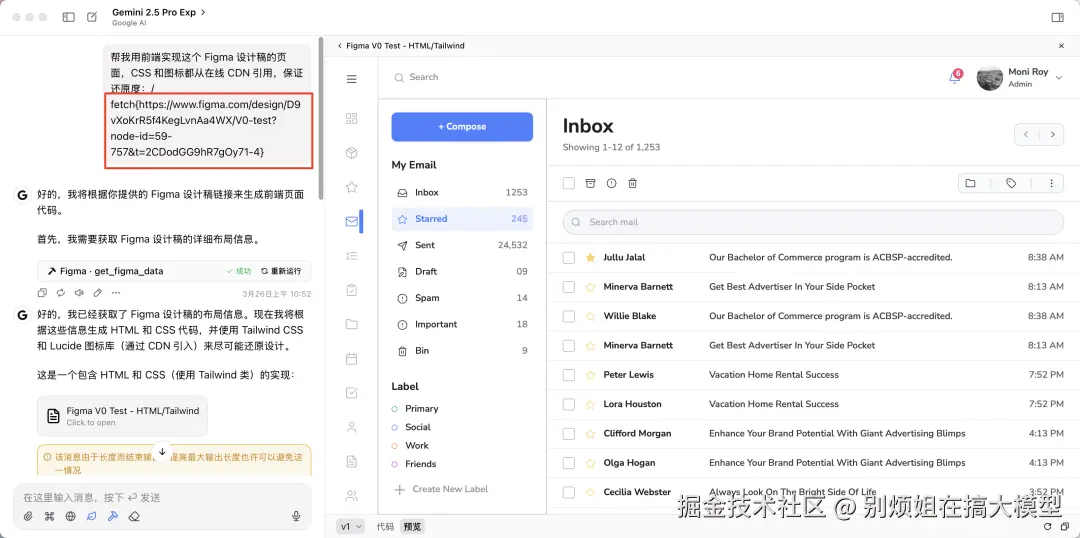Screen dimensions: 1080x538
Task: Go back using the arrow beside Figma V0 Test
Action: tap(340, 45)
